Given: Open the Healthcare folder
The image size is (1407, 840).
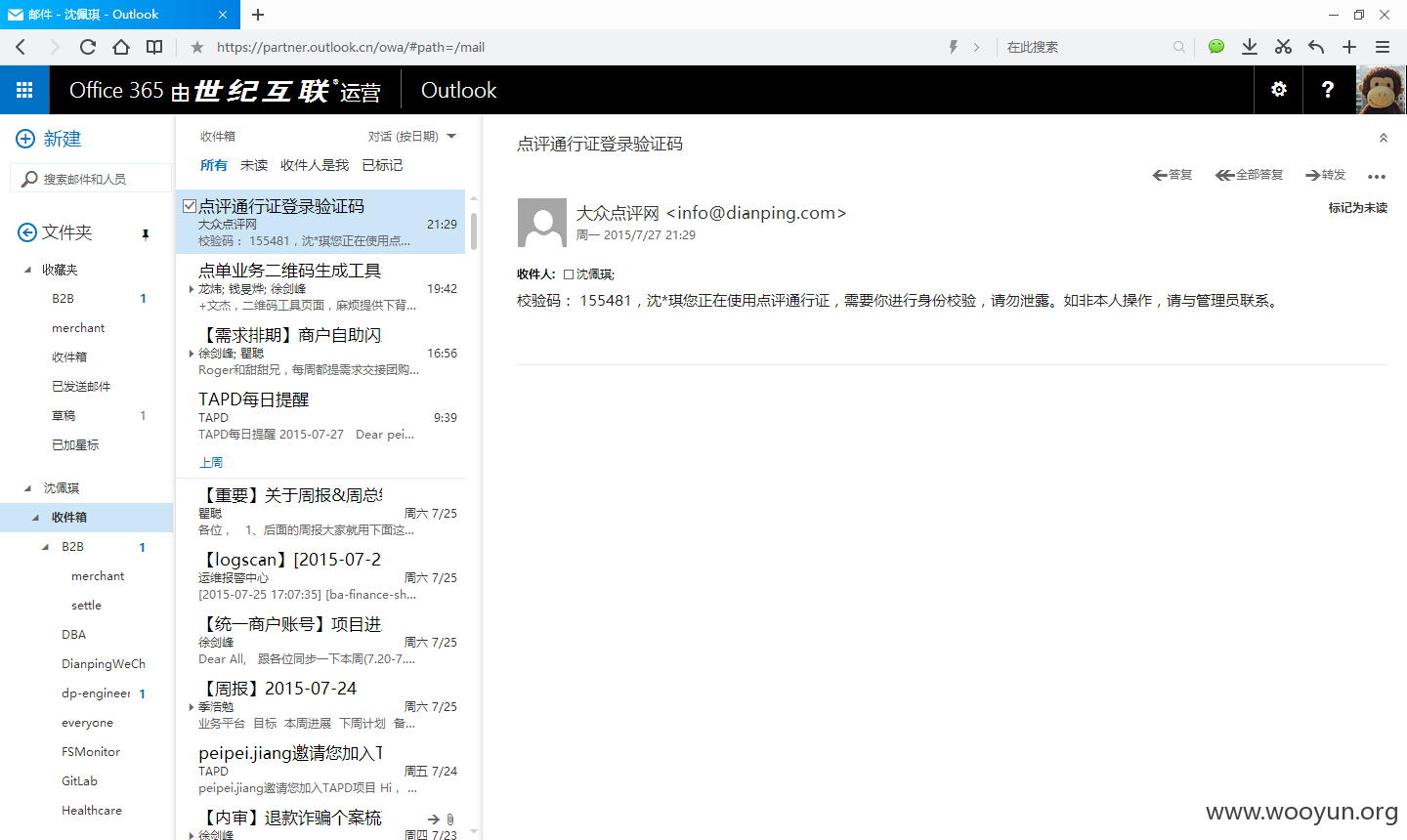Looking at the screenshot, I should coord(92,811).
